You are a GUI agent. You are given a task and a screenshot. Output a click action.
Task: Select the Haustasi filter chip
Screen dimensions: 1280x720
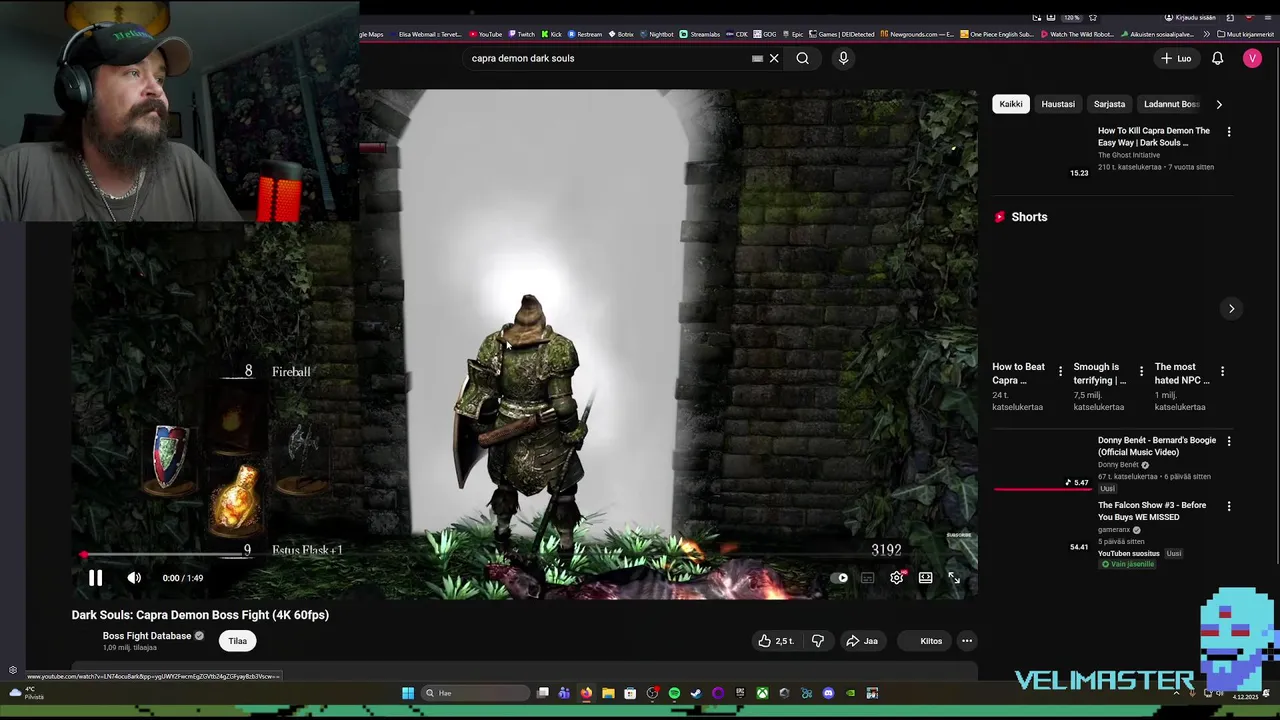tap(1058, 104)
